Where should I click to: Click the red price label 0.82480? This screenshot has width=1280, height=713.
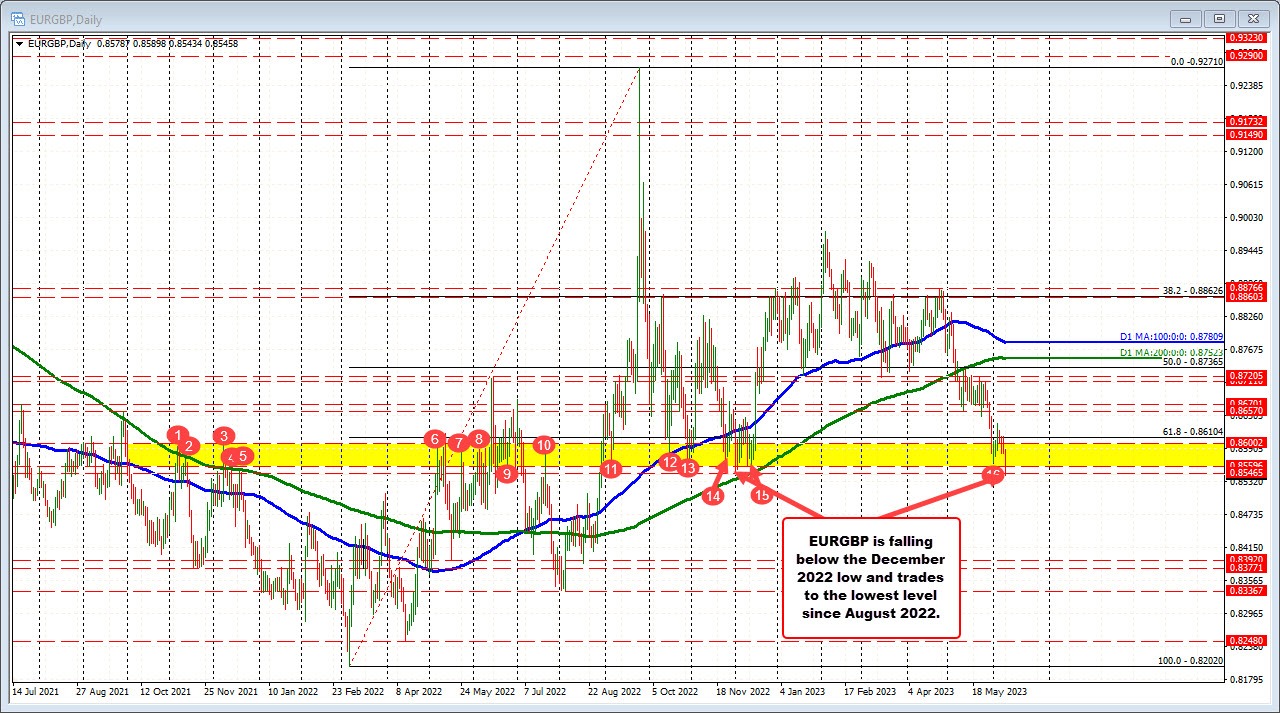[1248, 640]
